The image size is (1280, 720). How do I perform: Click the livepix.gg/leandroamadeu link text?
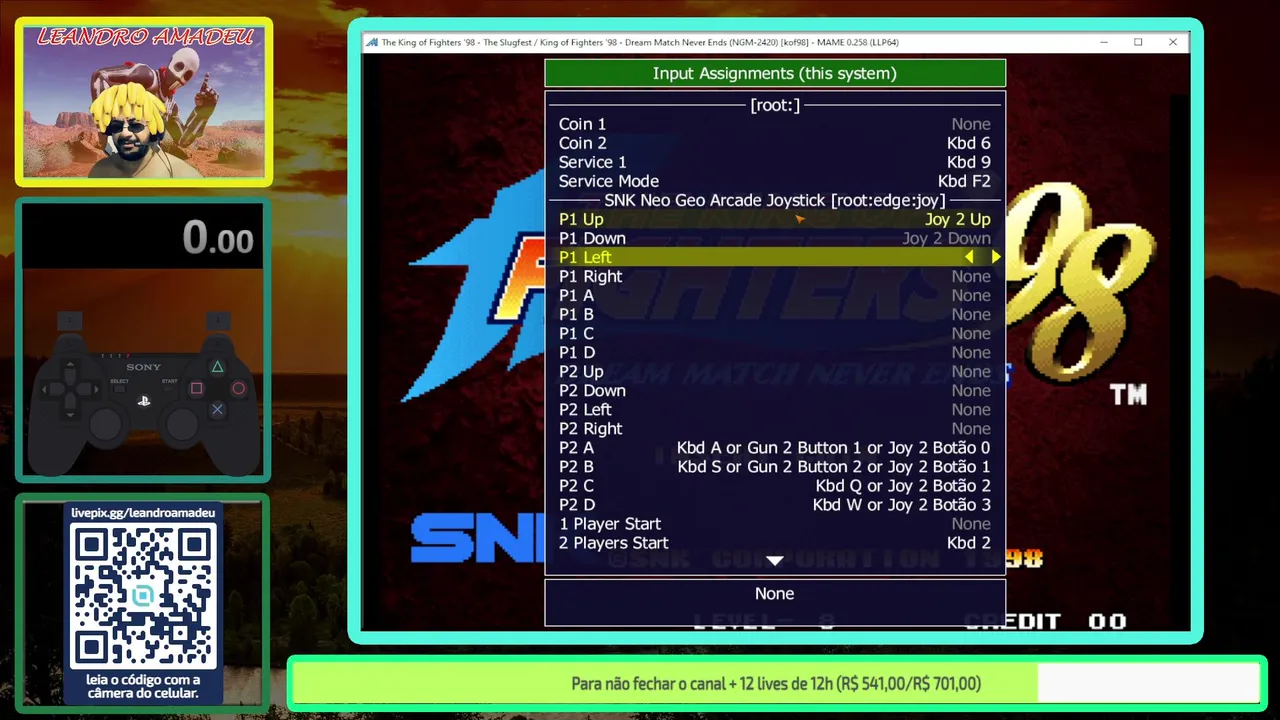point(143,512)
